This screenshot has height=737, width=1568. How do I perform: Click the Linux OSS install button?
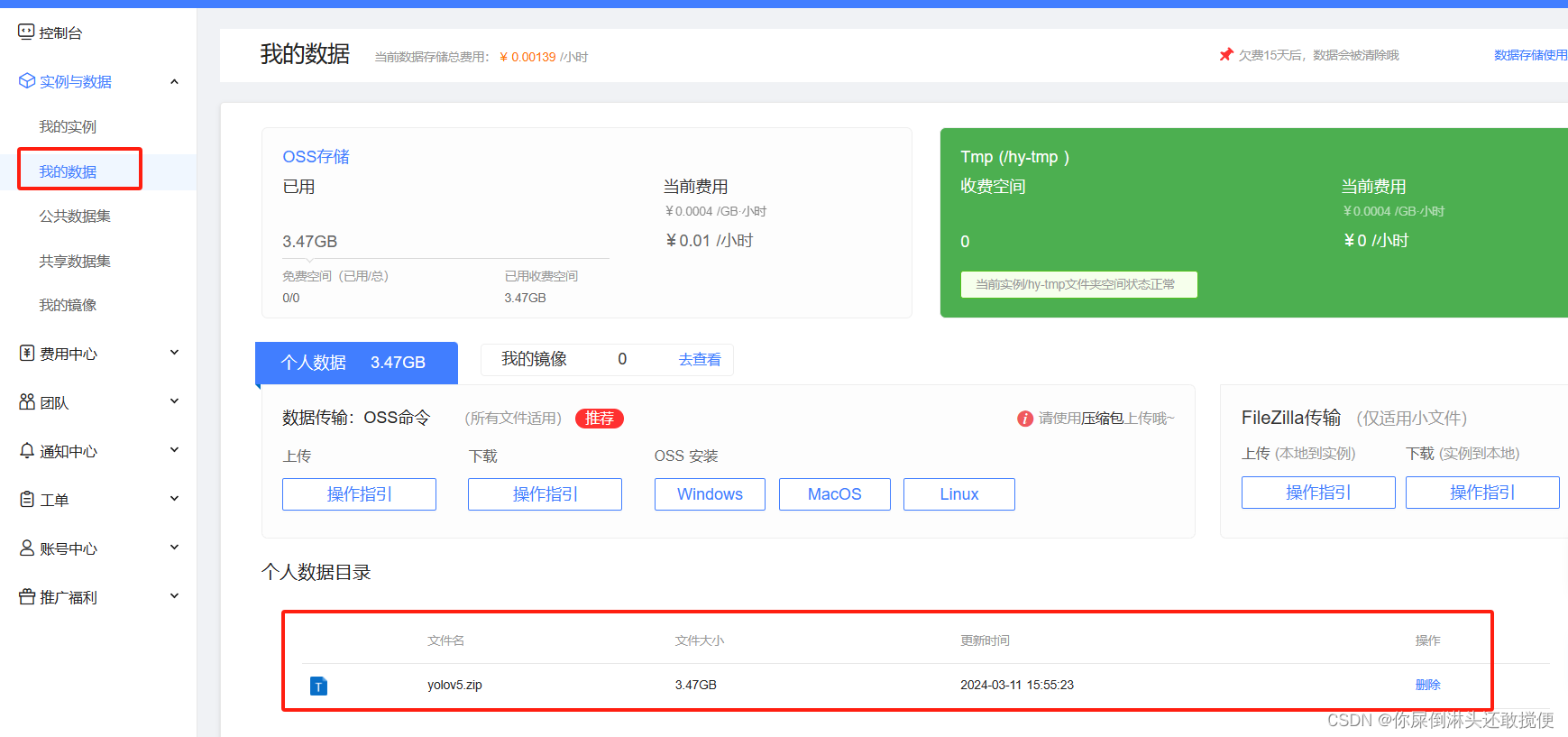(958, 494)
